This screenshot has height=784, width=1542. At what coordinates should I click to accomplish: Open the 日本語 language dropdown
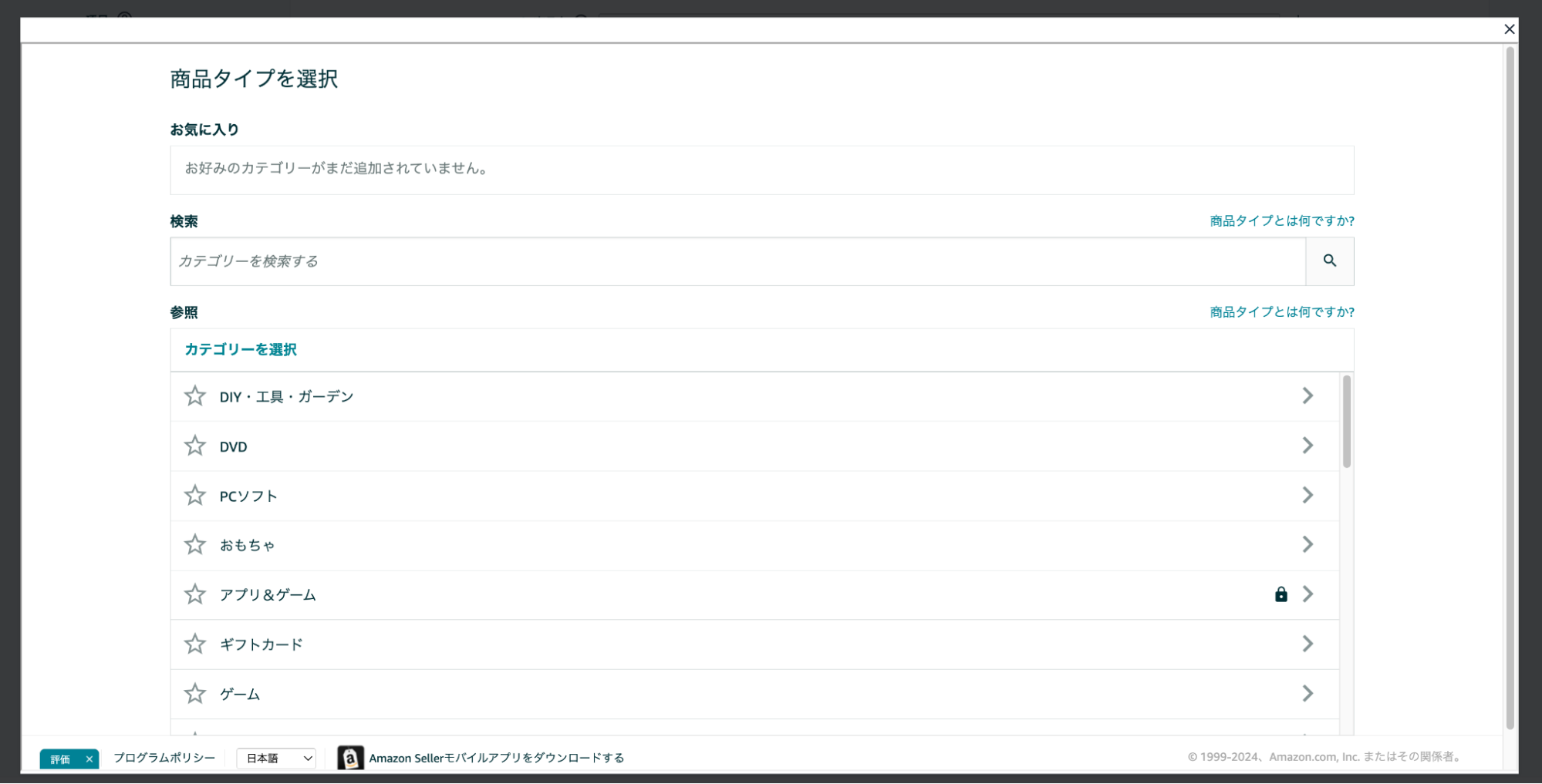pos(277,759)
